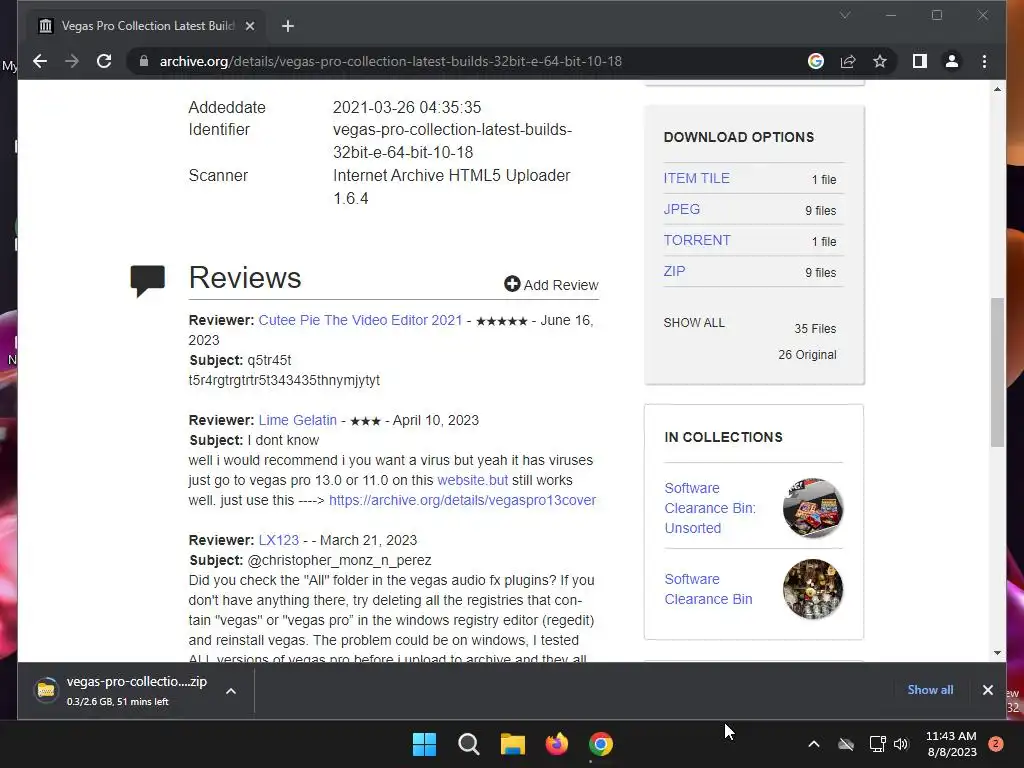Click the scrollbar down arrow
This screenshot has height=768, width=1024.
997,652
